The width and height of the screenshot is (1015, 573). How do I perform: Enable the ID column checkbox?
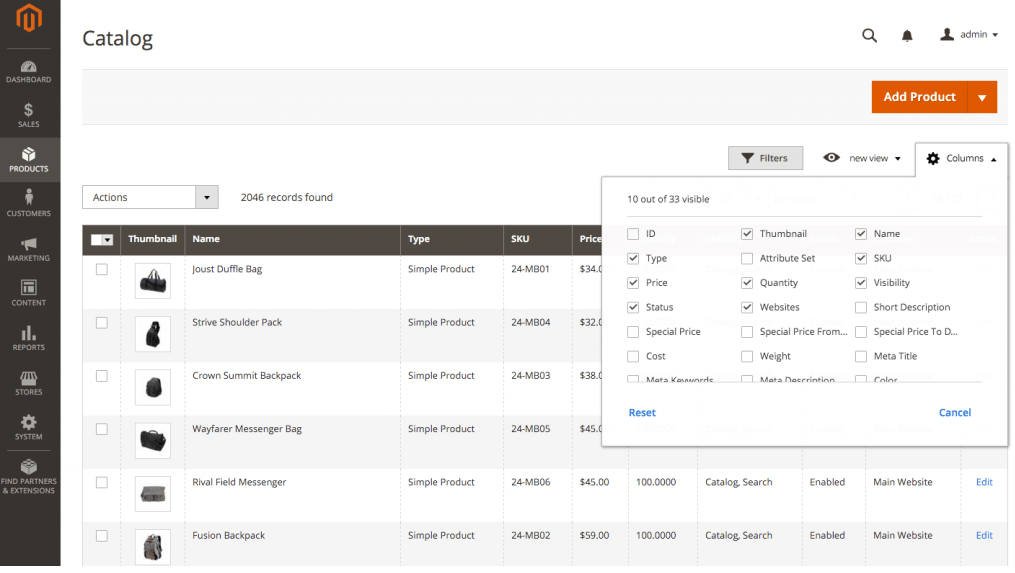(x=633, y=234)
